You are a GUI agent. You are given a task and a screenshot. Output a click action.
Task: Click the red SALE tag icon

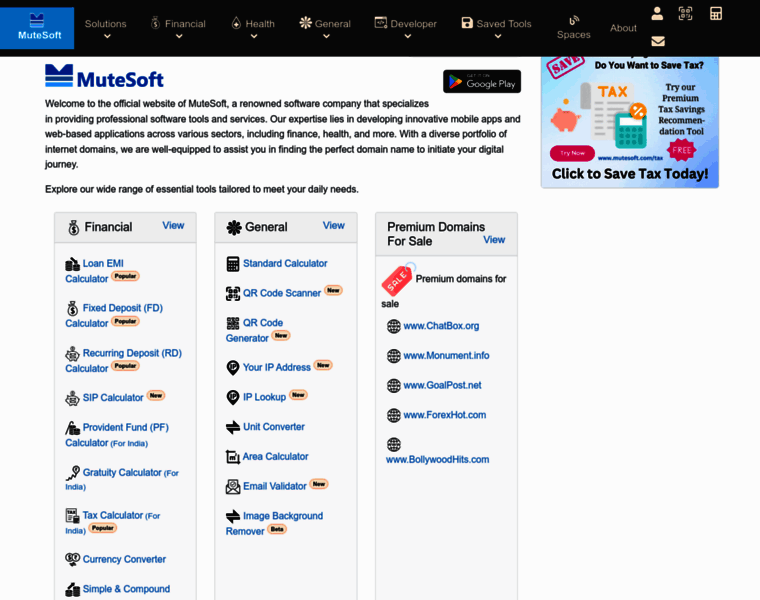point(397,280)
